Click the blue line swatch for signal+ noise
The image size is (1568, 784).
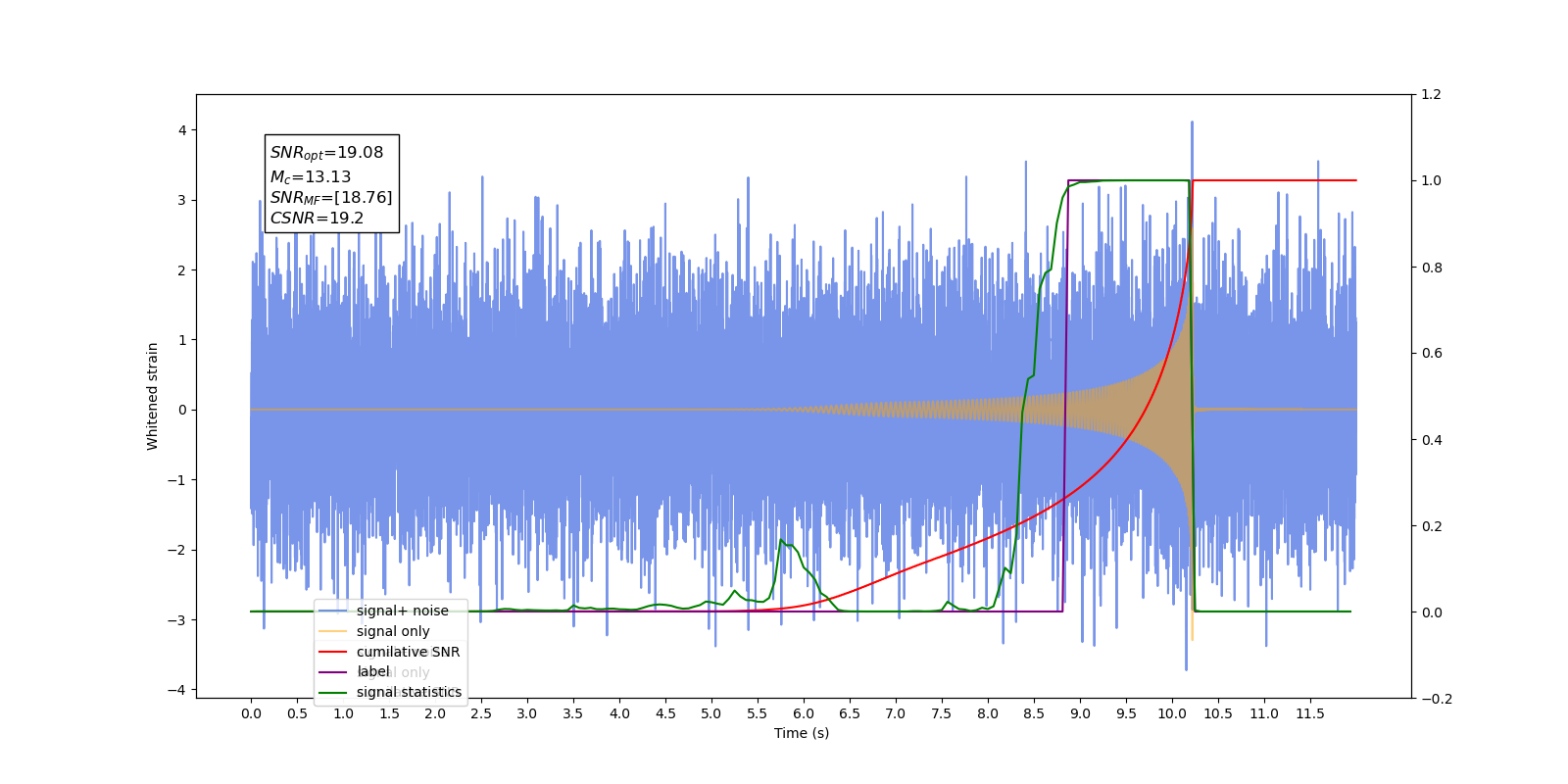[x=333, y=611]
